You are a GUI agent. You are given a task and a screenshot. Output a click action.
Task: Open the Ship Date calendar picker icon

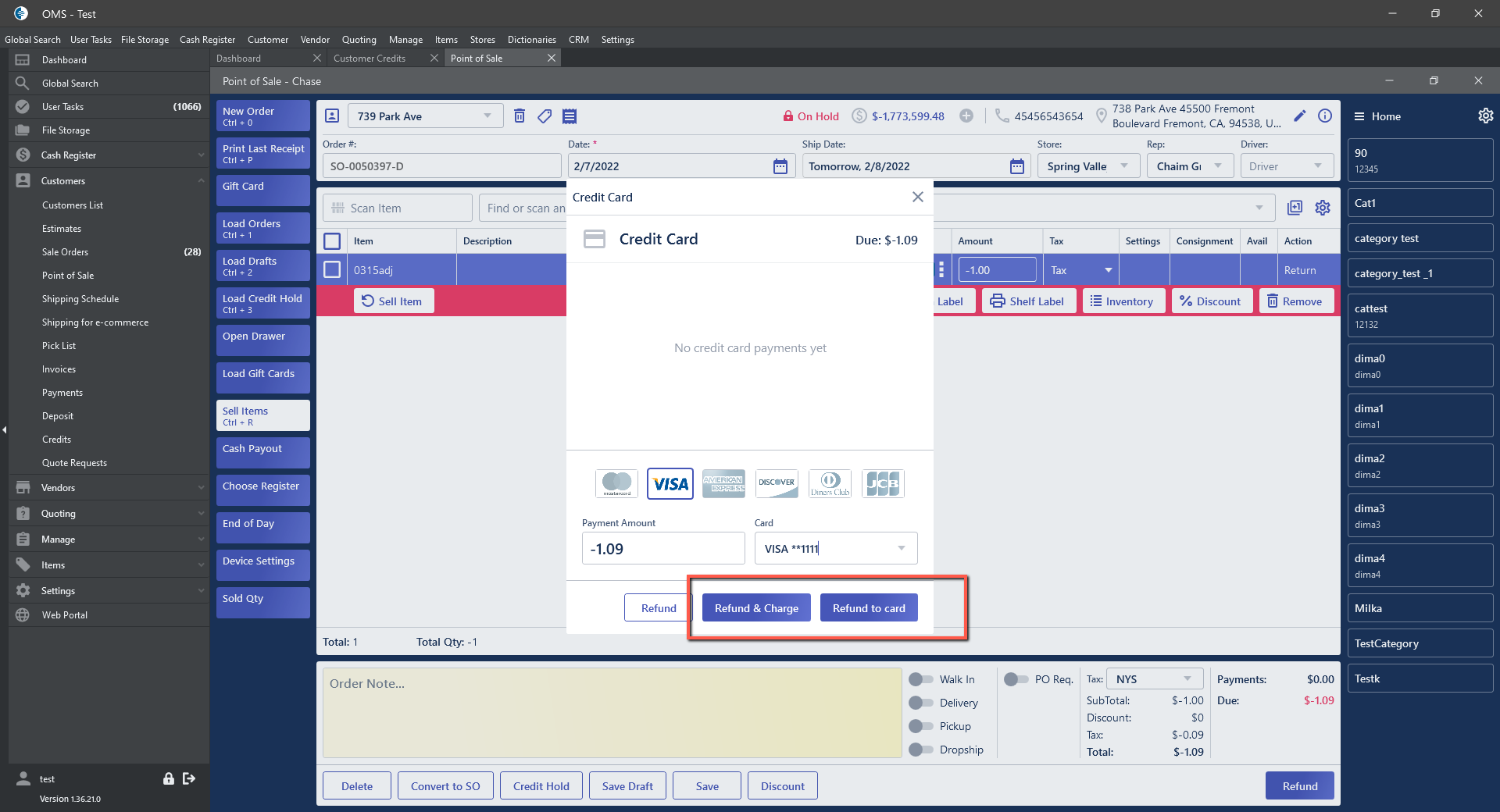pos(1017,166)
